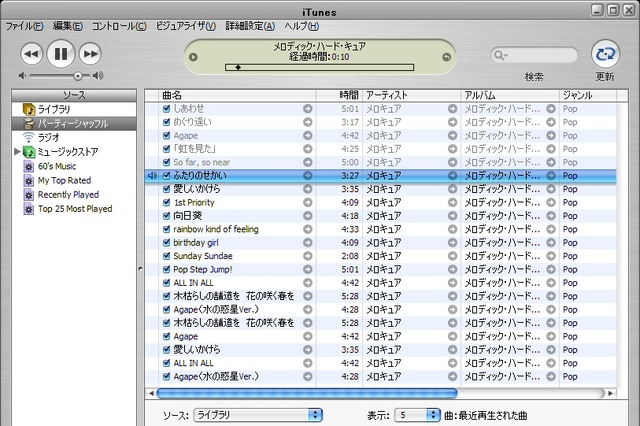Click the ソース pane header
Image resolution: width=640 pixels, height=426 pixels.
(74, 95)
